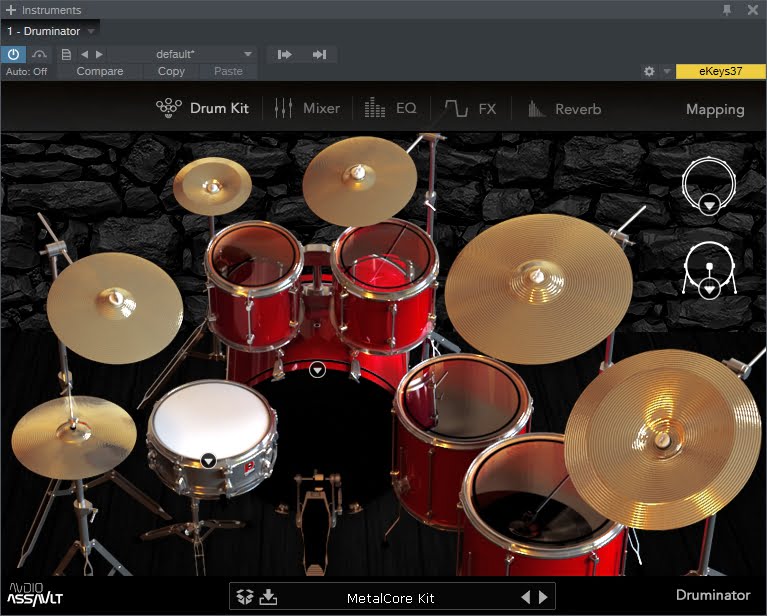Open the snare selector dropdown arrow
The height and width of the screenshot is (616, 767).
coord(208,460)
